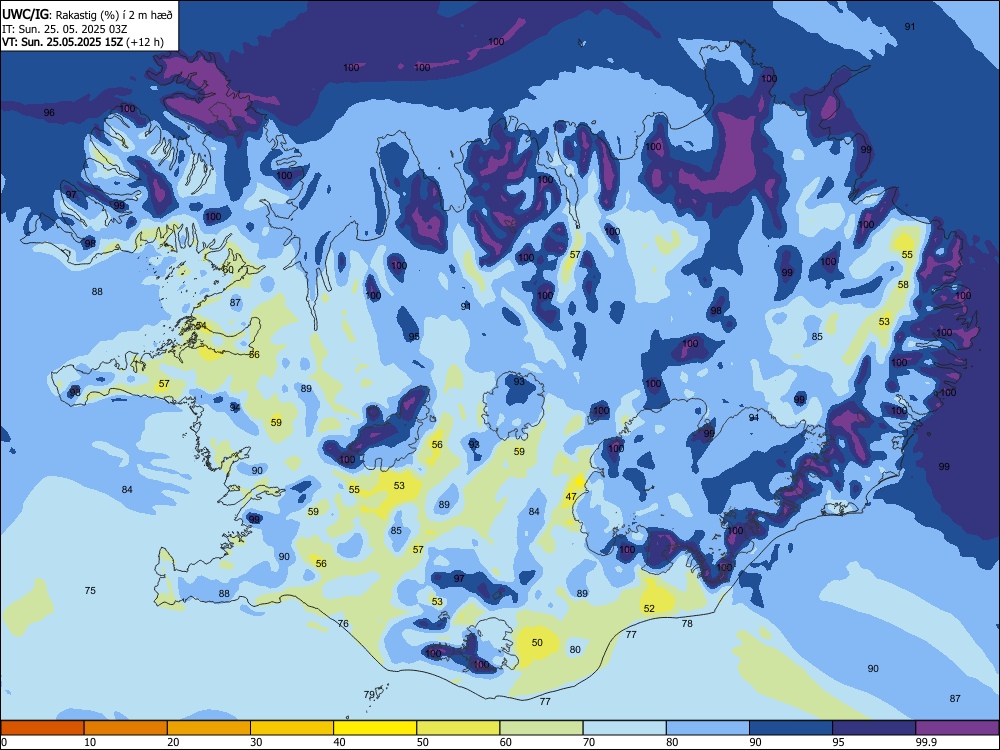The height and width of the screenshot is (750, 1000).
Task: Click the '30' legend scale label
Action: (256, 742)
